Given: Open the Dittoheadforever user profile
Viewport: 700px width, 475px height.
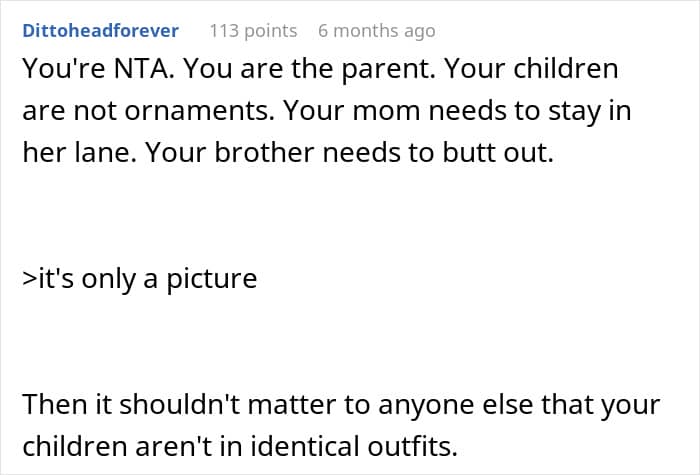Looking at the screenshot, I should click(100, 31).
